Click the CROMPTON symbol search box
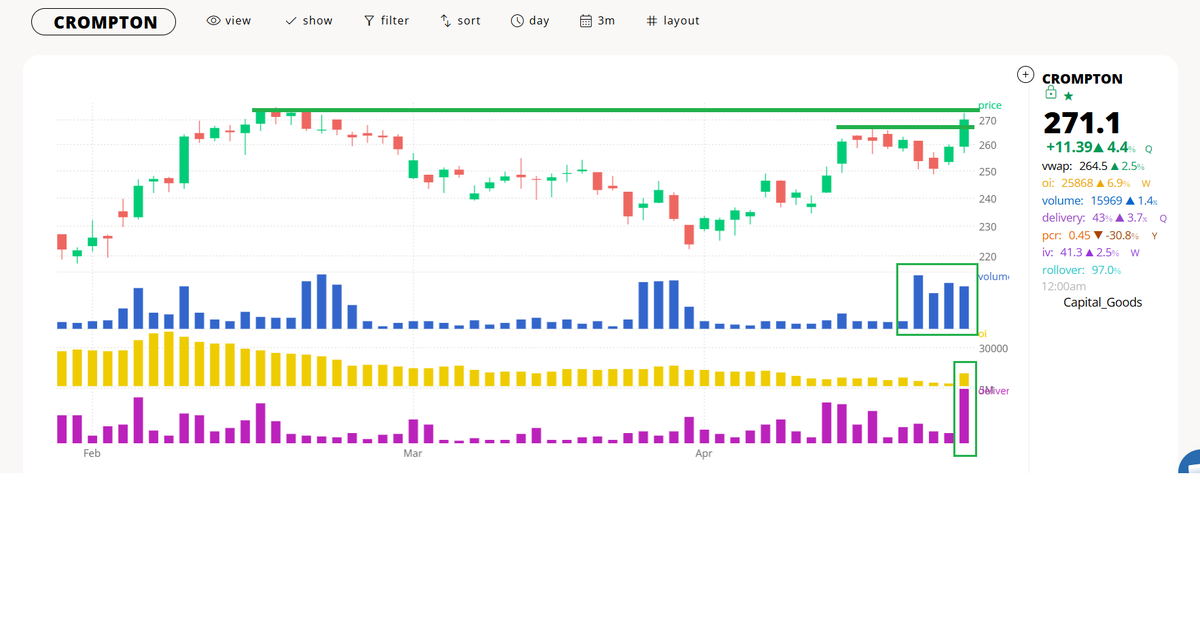 pyautogui.click(x=103, y=22)
